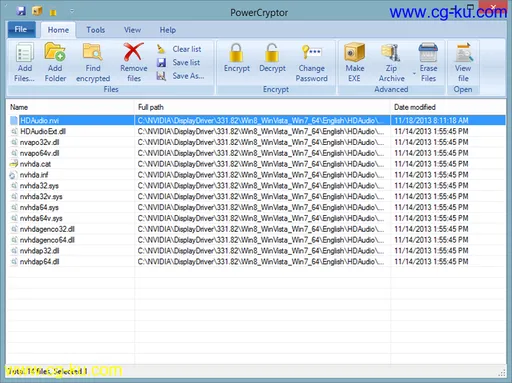
Task: Sort by the Name column header
Action: (x=70, y=107)
